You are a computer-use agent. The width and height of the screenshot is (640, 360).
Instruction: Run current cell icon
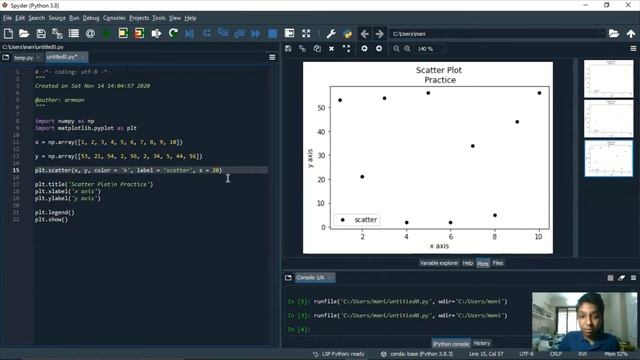click(x=123, y=33)
